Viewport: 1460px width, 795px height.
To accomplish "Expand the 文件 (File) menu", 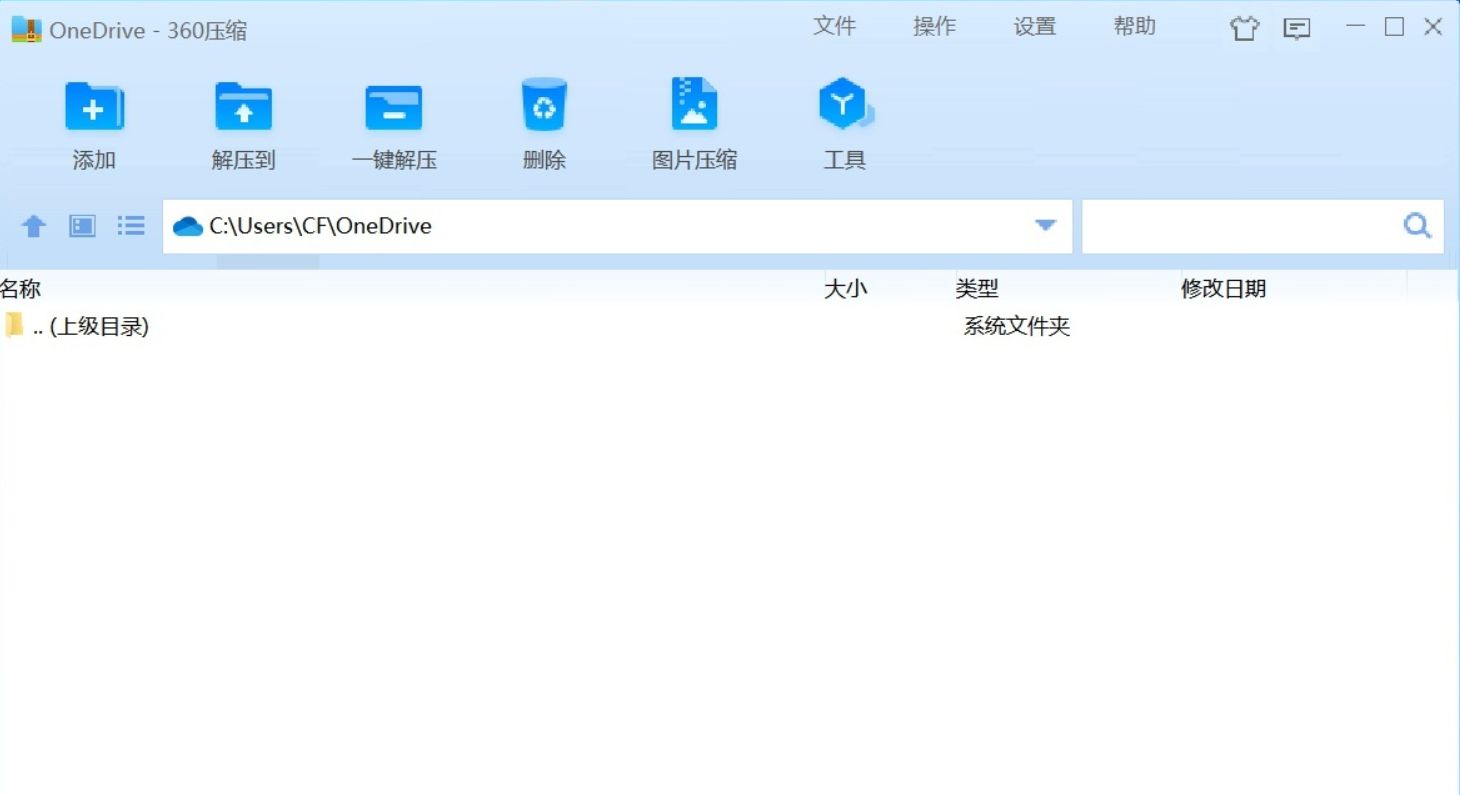I will tap(836, 26).
